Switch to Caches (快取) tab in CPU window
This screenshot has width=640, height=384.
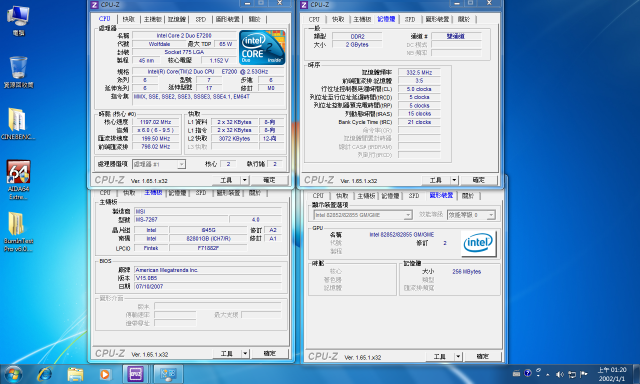pos(129,19)
